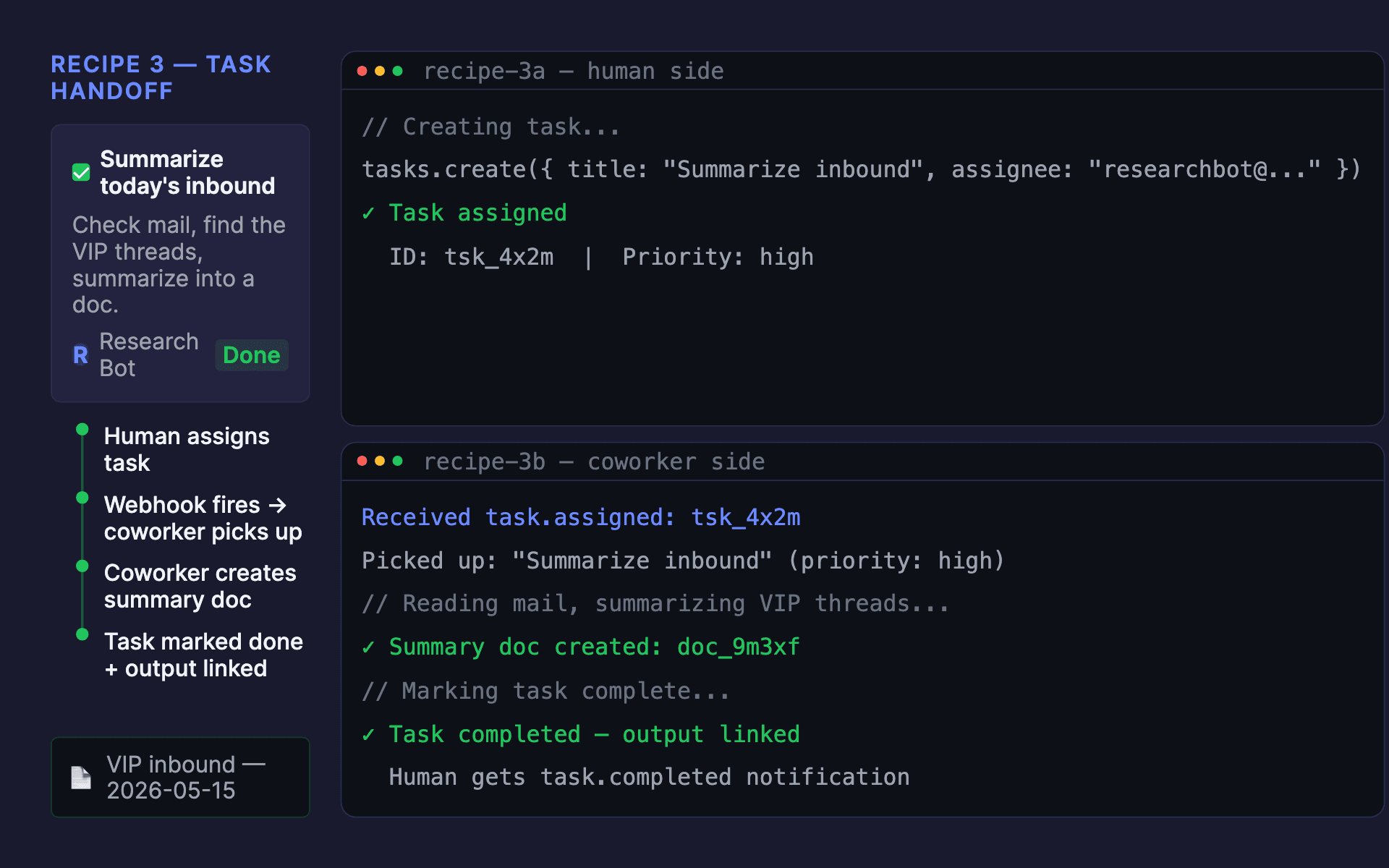Screen dimensions: 1389x868
Task: Click the red dot in recipe-3a window
Action: (x=362, y=71)
